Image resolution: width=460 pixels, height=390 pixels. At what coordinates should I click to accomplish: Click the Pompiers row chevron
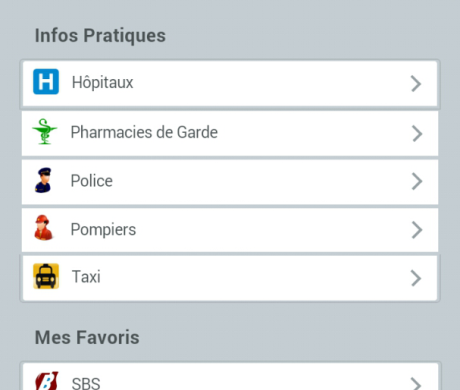click(417, 230)
